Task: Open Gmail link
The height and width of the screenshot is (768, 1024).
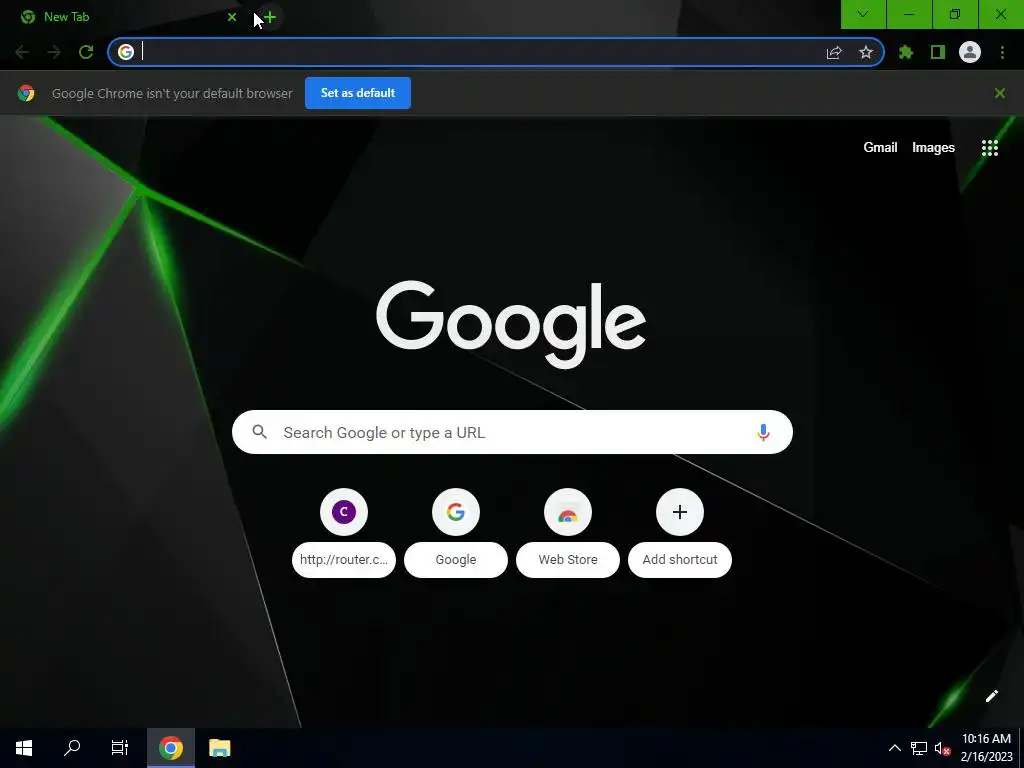Action: pos(880,148)
